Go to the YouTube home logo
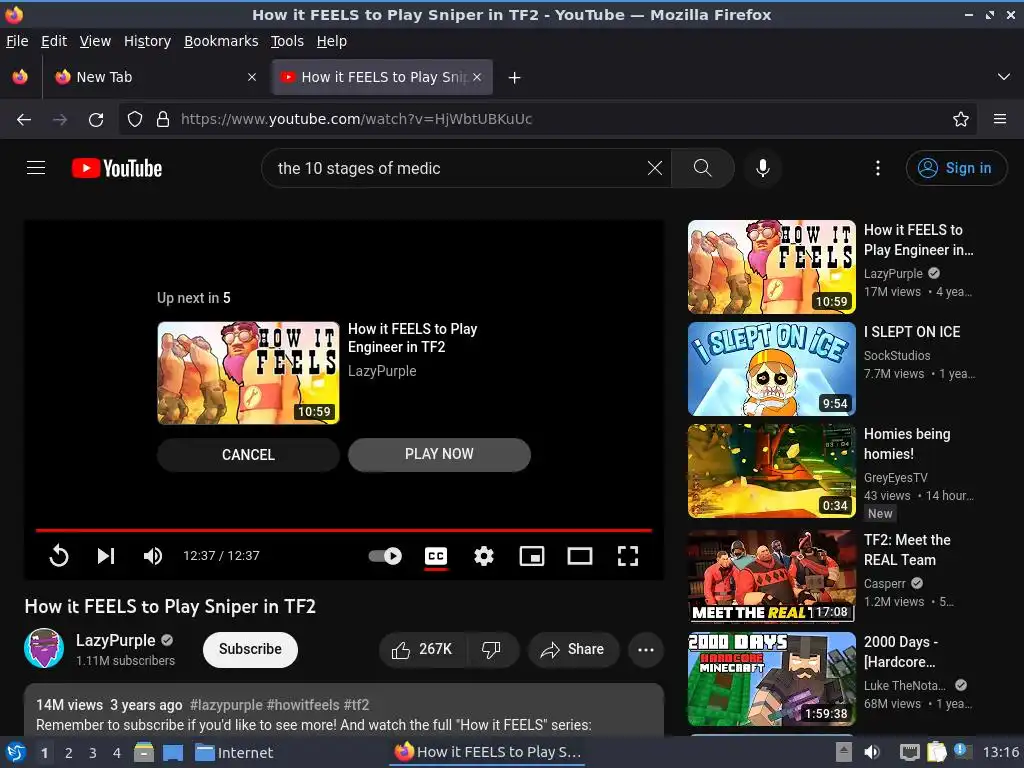1024x768 pixels. (x=117, y=168)
